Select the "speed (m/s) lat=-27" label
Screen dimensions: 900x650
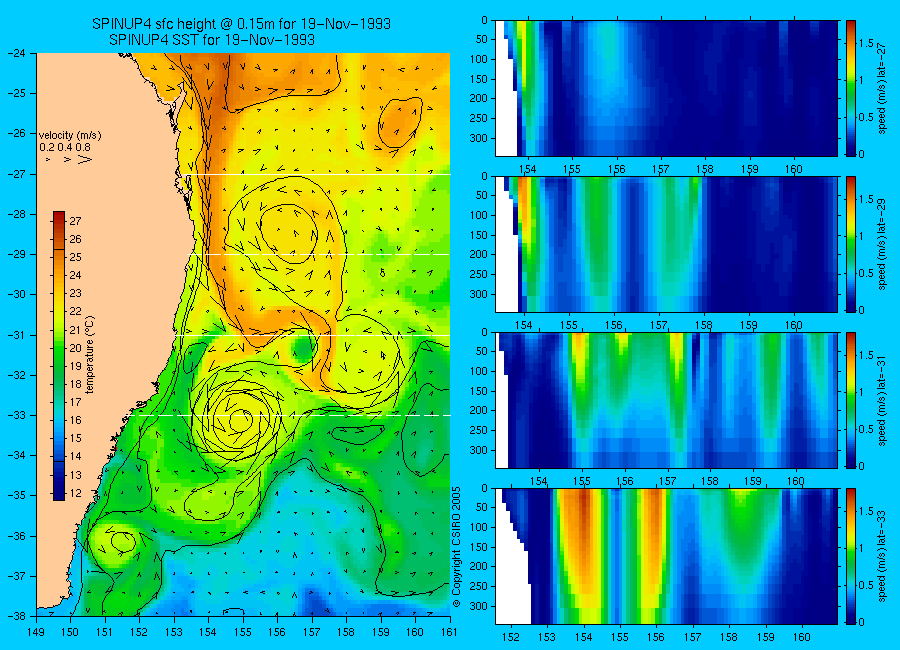(882, 88)
